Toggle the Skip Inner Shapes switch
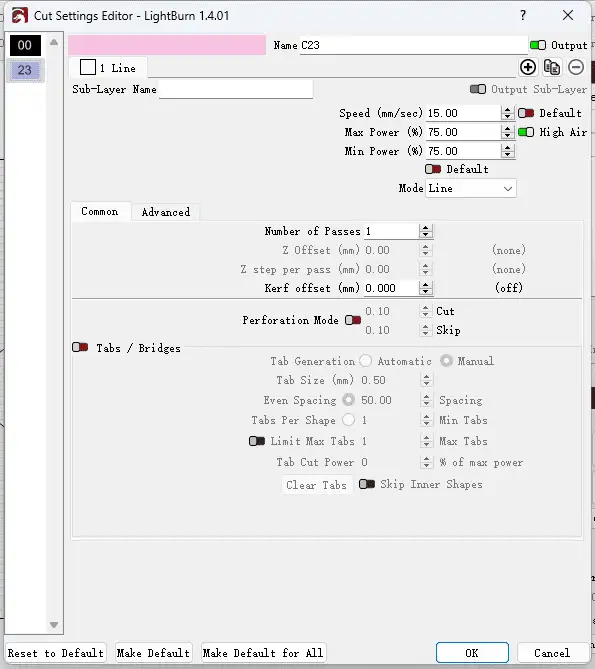 [367, 484]
